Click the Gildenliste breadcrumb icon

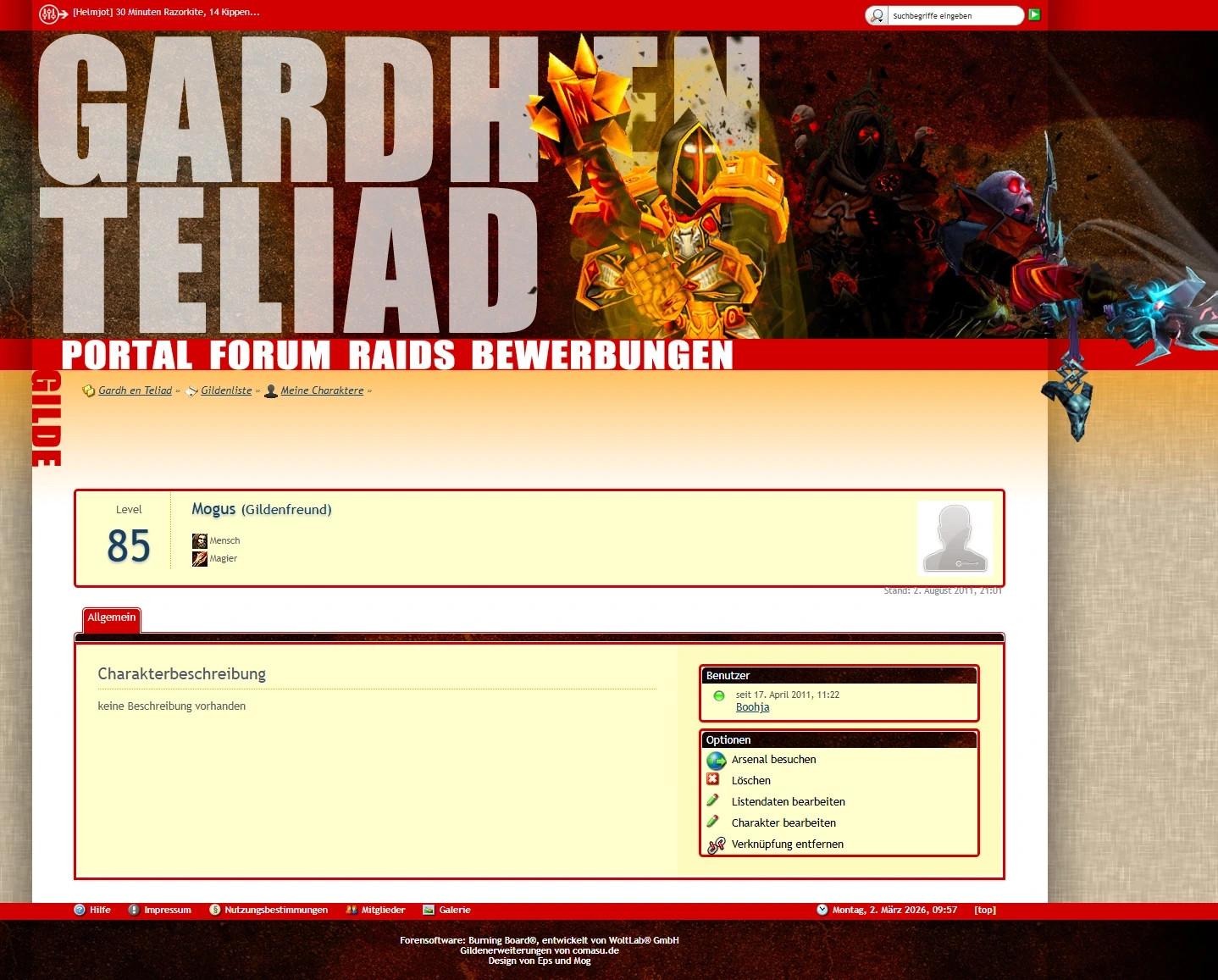pyautogui.click(x=191, y=391)
